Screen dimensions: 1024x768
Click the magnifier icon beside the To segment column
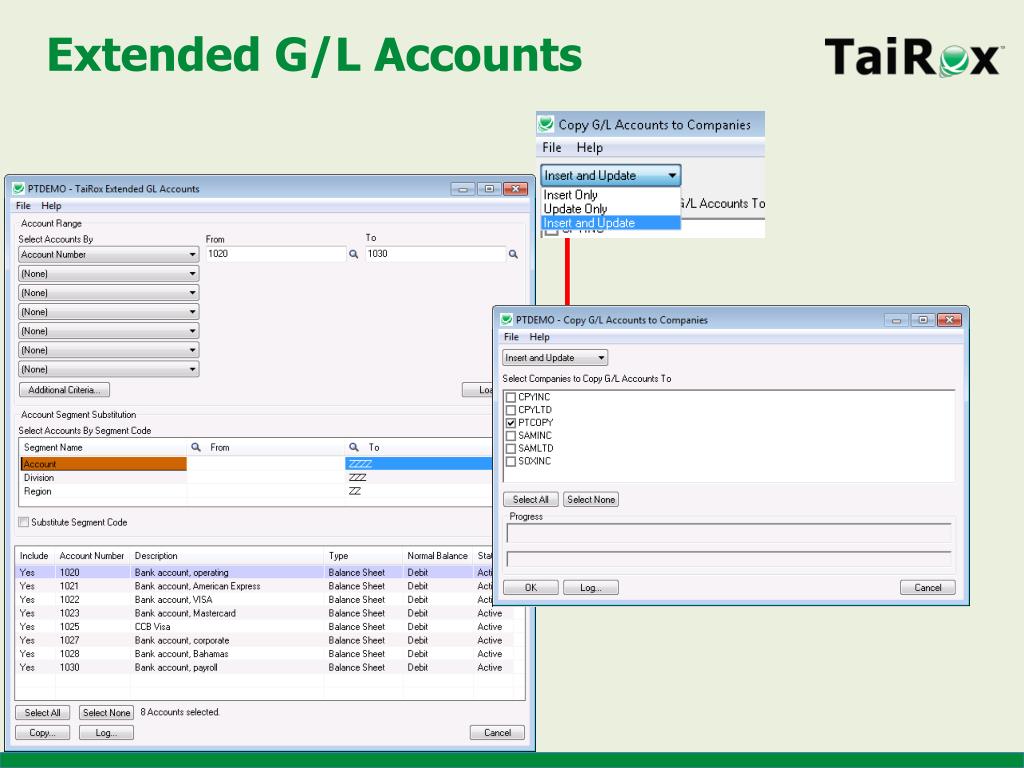pyautogui.click(x=354, y=447)
